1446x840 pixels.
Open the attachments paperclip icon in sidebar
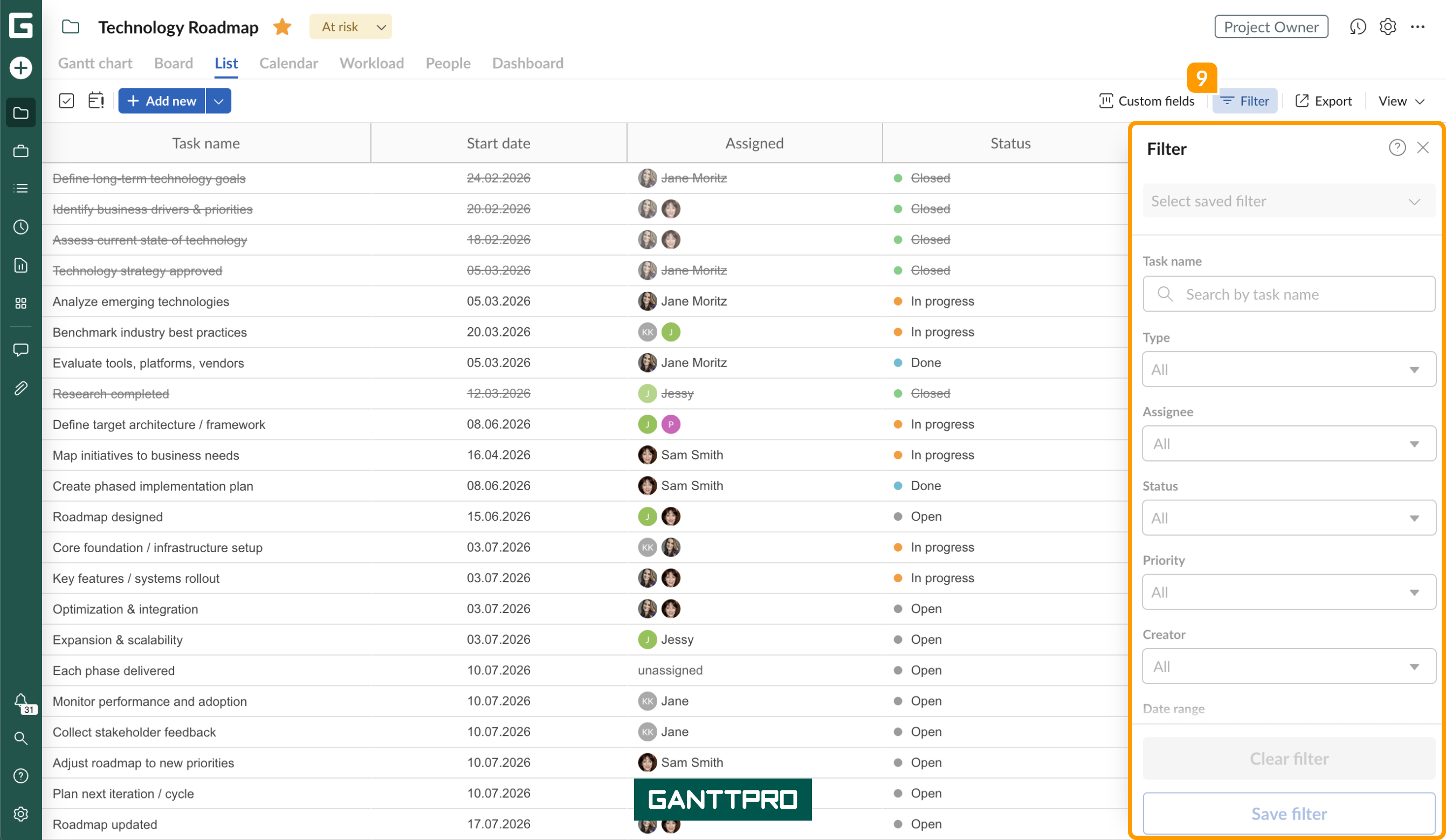(x=20, y=388)
